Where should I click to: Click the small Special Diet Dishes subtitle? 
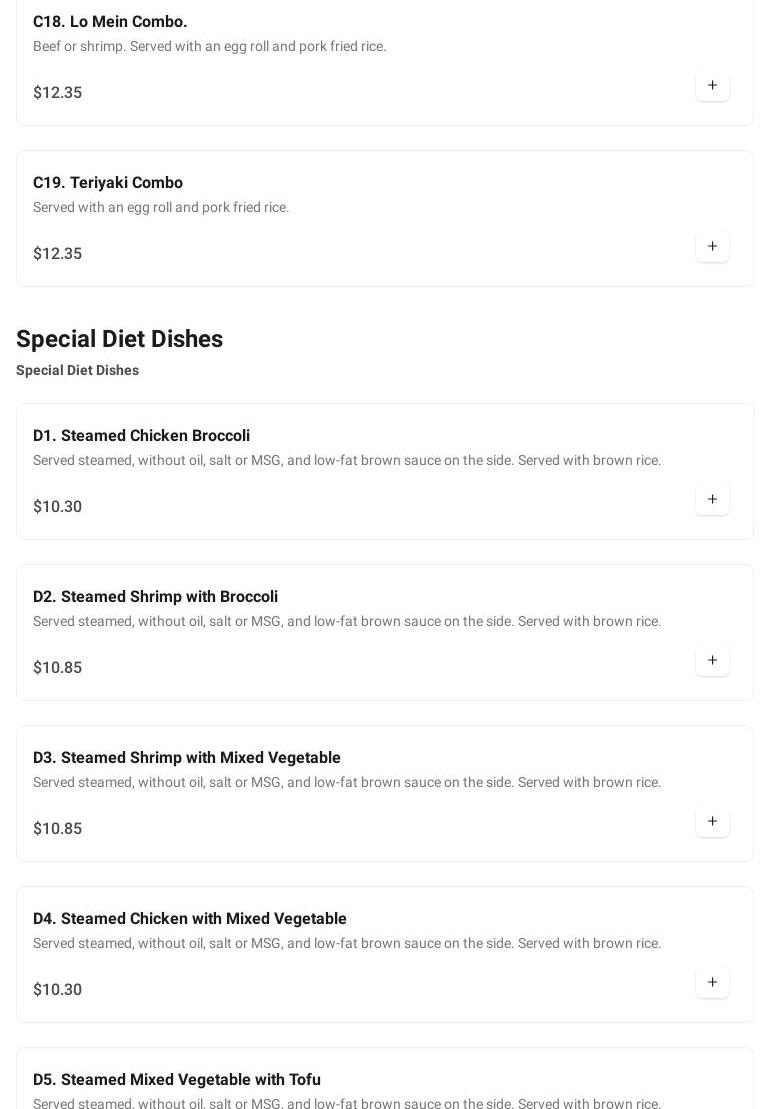click(77, 370)
